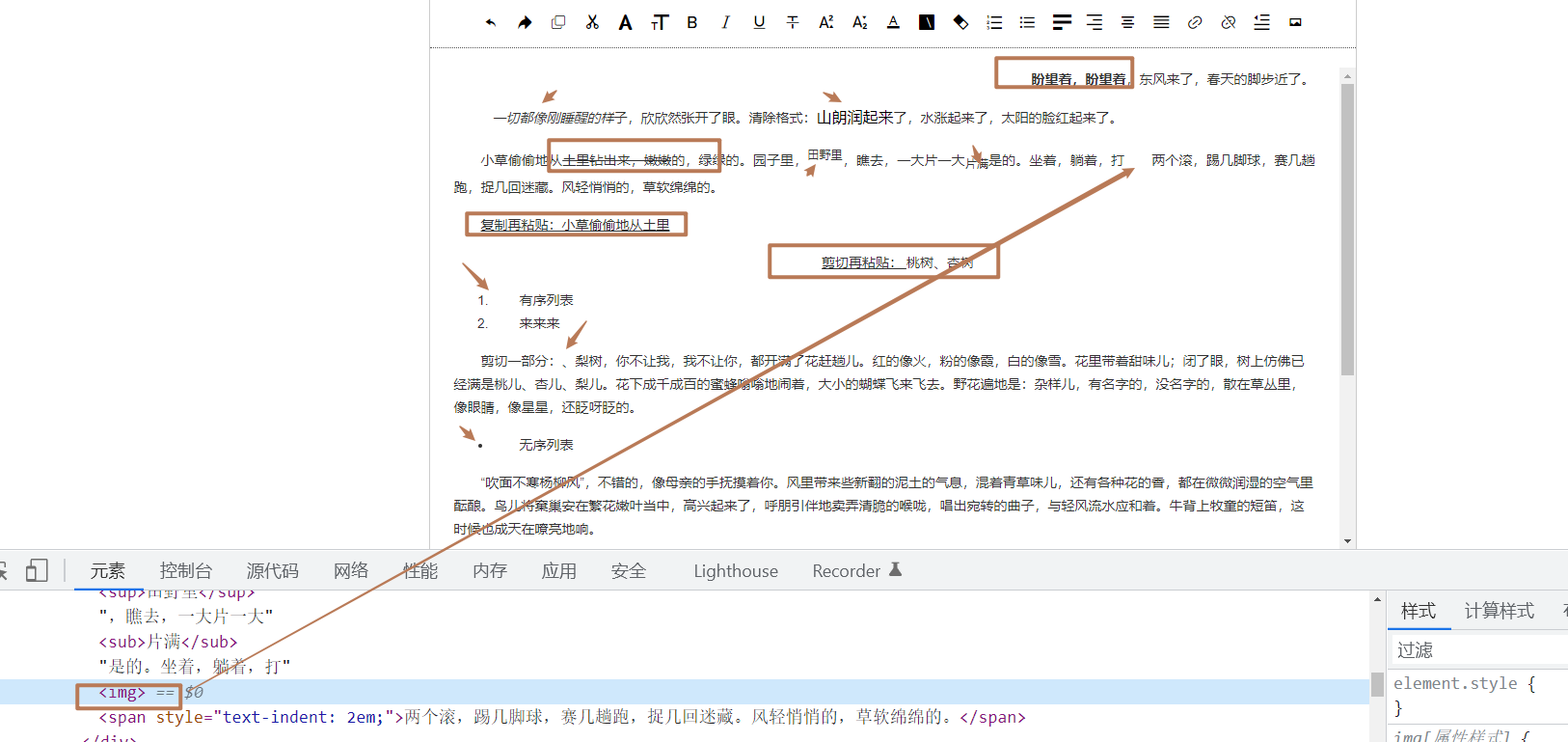Toggle bold formatting

pos(692,22)
